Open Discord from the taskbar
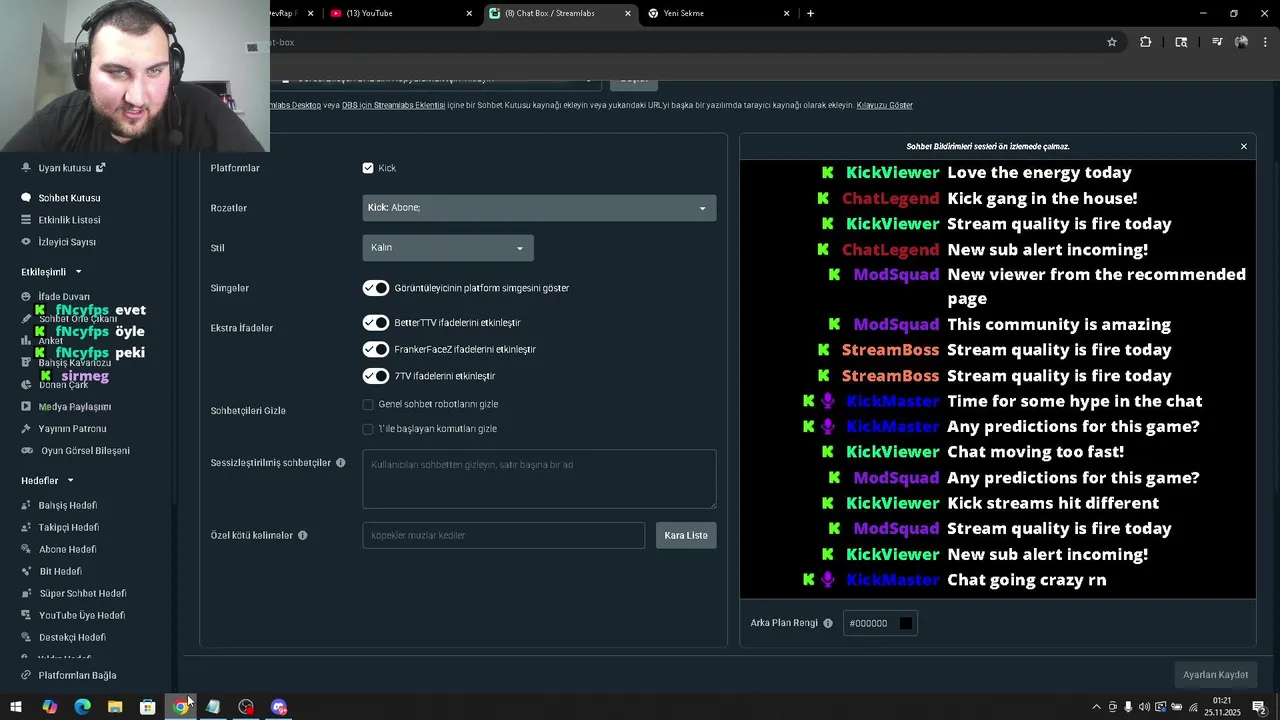The height and width of the screenshot is (720, 1280). point(279,707)
